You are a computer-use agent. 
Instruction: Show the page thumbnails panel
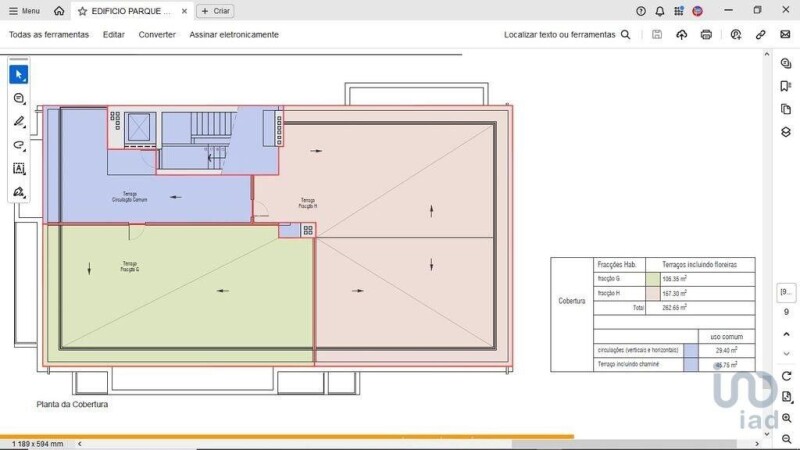[786, 109]
